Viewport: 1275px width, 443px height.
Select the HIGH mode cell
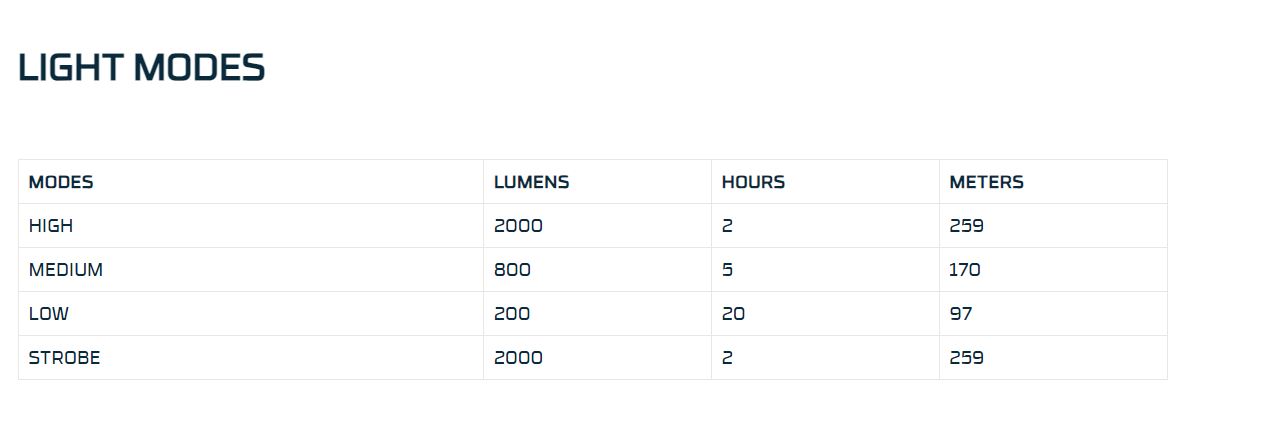point(51,226)
